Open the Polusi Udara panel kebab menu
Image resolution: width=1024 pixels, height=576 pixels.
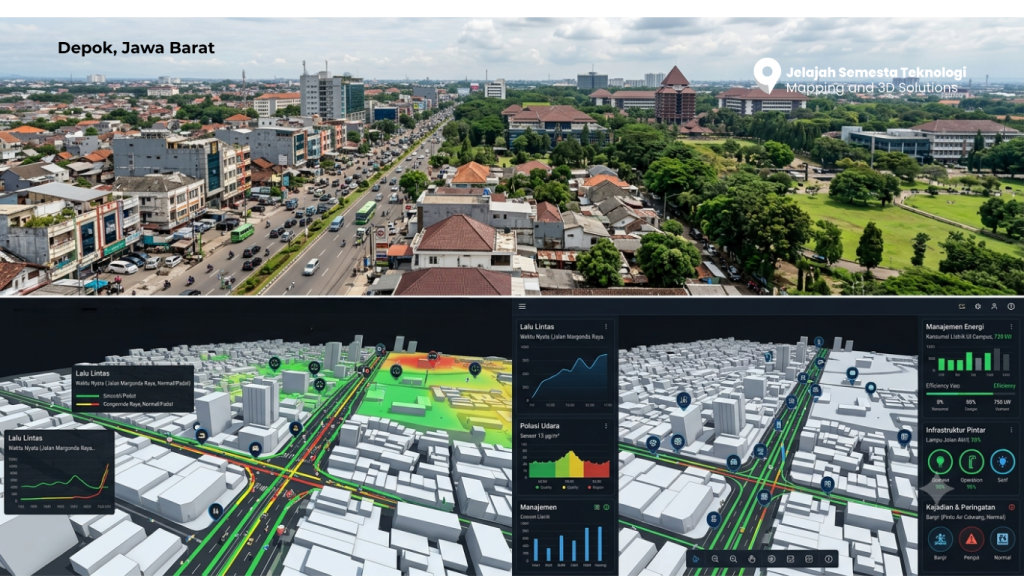[x=606, y=426]
